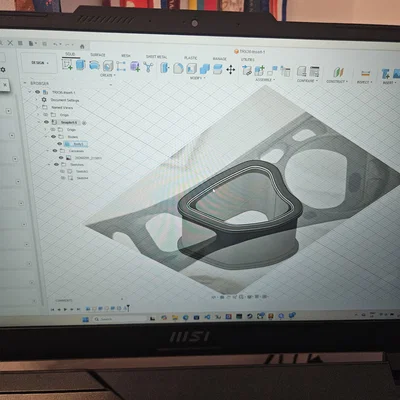The width and height of the screenshot is (400, 400).
Task: Open the data panel grid icon
Action: pos(20,43)
